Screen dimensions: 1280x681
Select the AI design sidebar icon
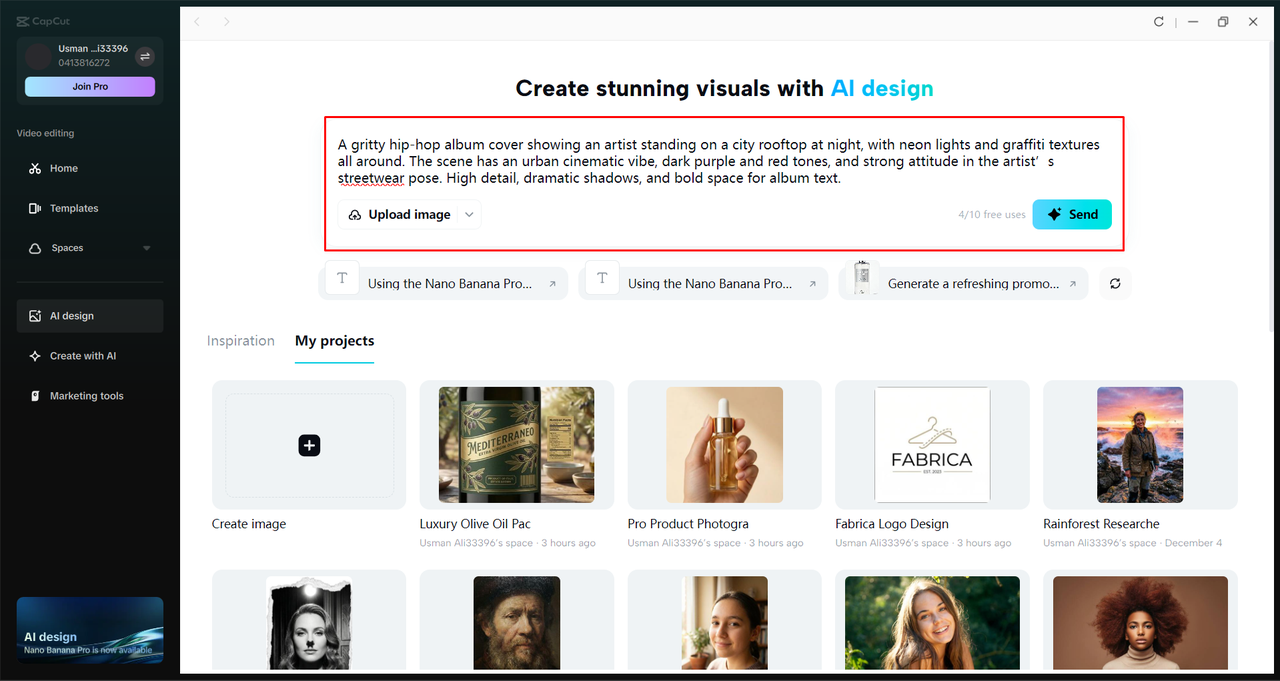coord(35,315)
